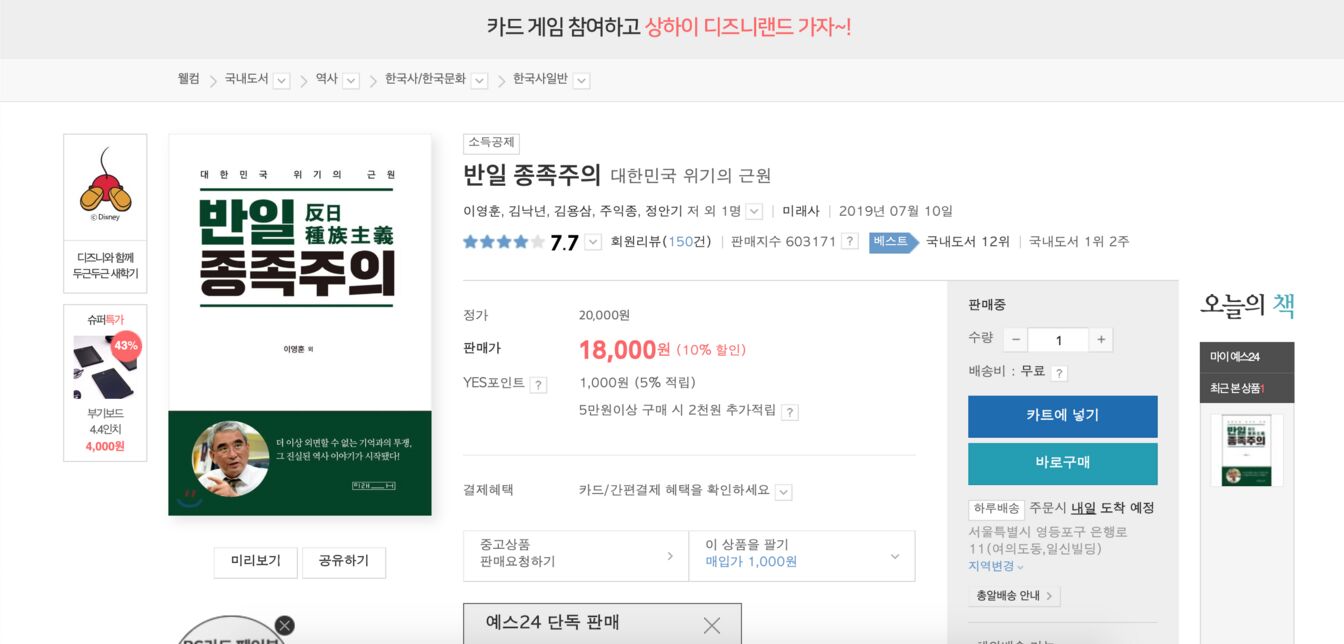This screenshot has width=1344, height=644.
Task: Click the 베스트 bestseller badge
Action: pos(893,242)
